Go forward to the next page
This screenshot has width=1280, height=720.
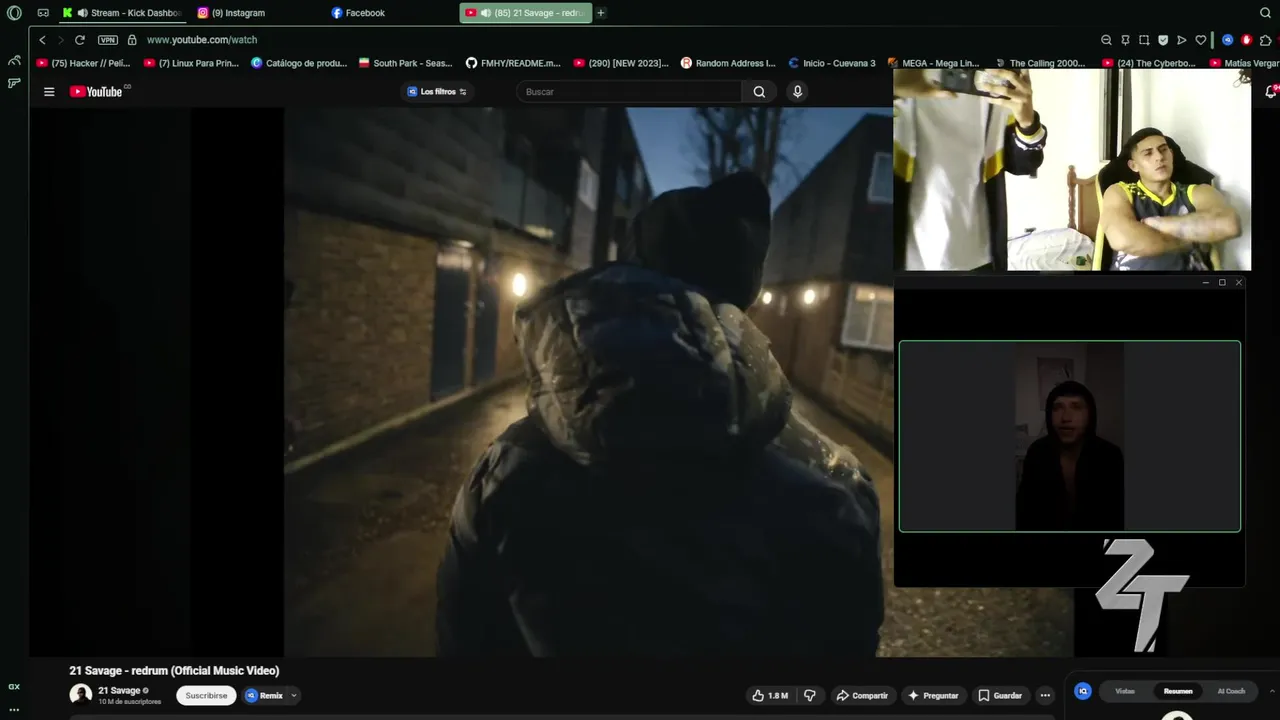pyautogui.click(x=60, y=40)
